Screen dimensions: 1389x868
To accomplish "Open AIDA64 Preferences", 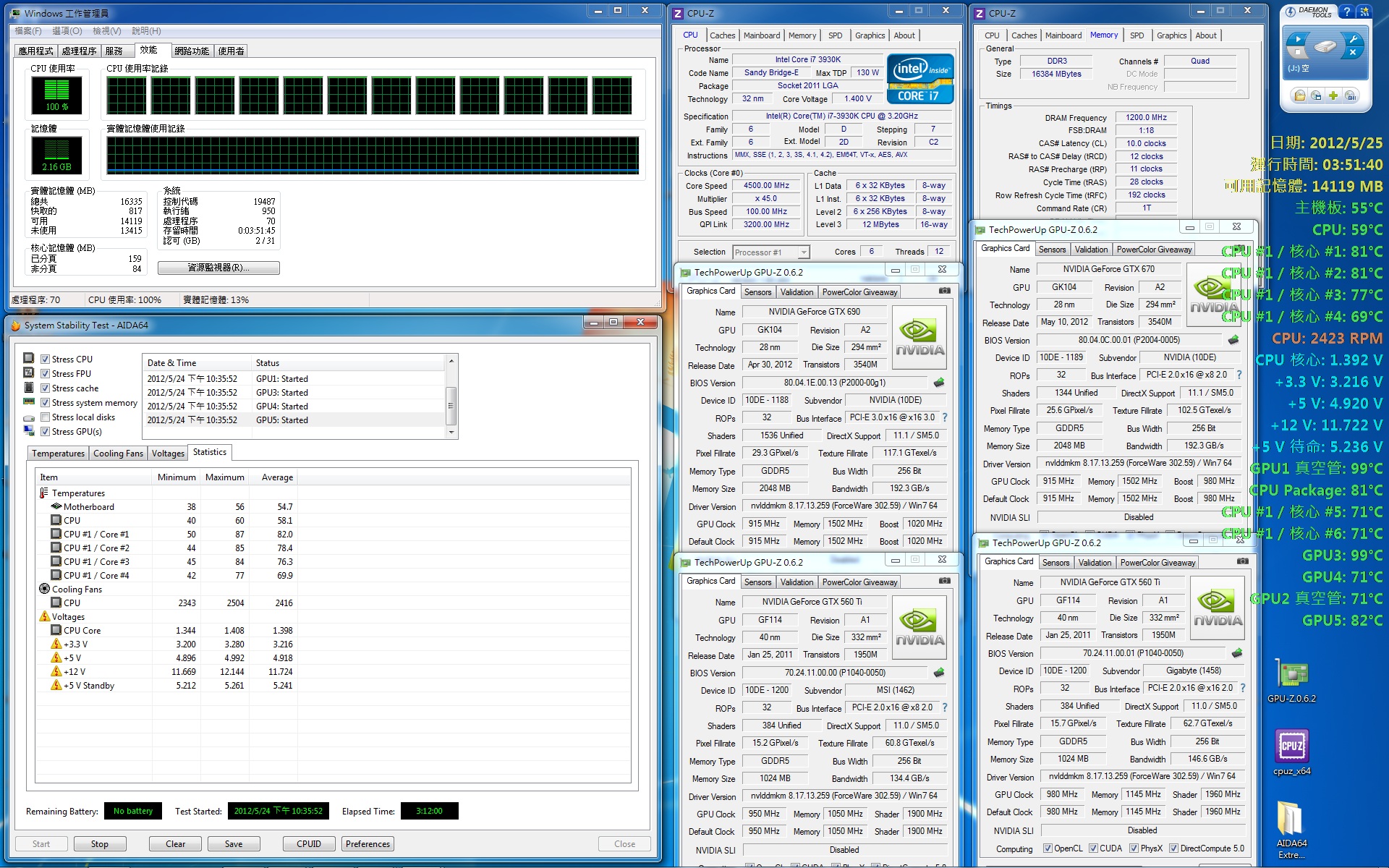I will click(x=368, y=844).
